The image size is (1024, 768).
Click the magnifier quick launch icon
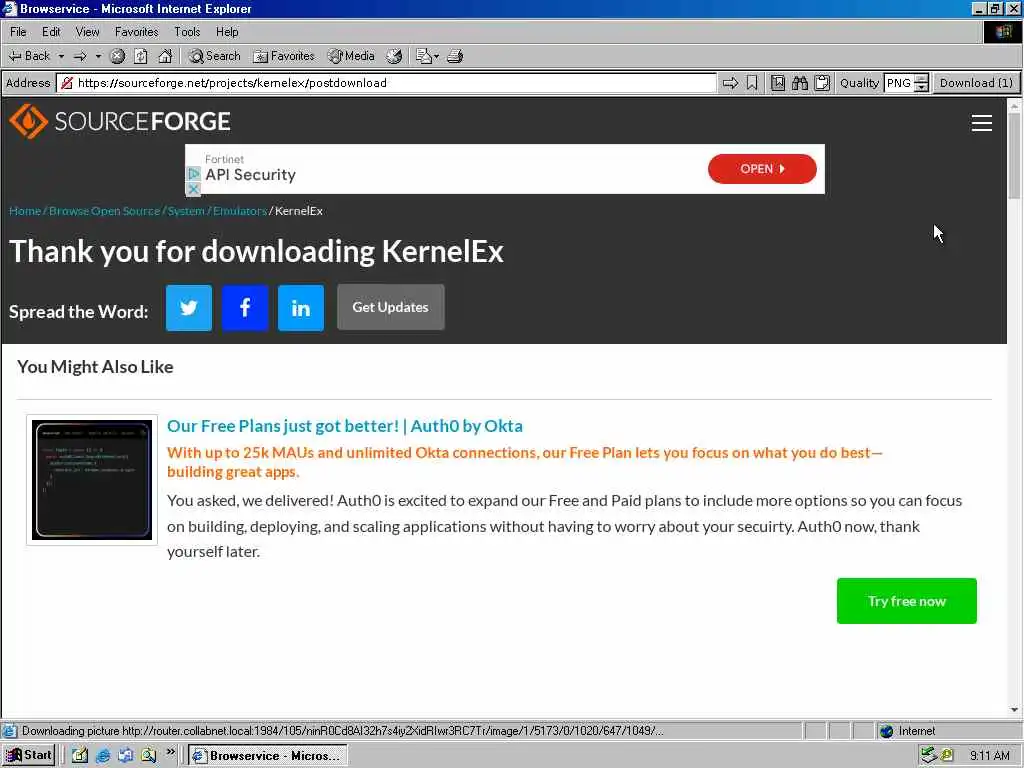pos(149,756)
